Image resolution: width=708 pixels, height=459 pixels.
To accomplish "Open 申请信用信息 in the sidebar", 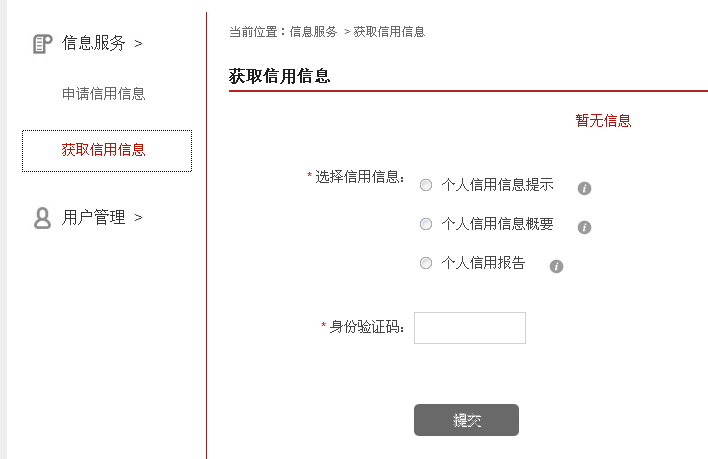I will [x=104, y=94].
